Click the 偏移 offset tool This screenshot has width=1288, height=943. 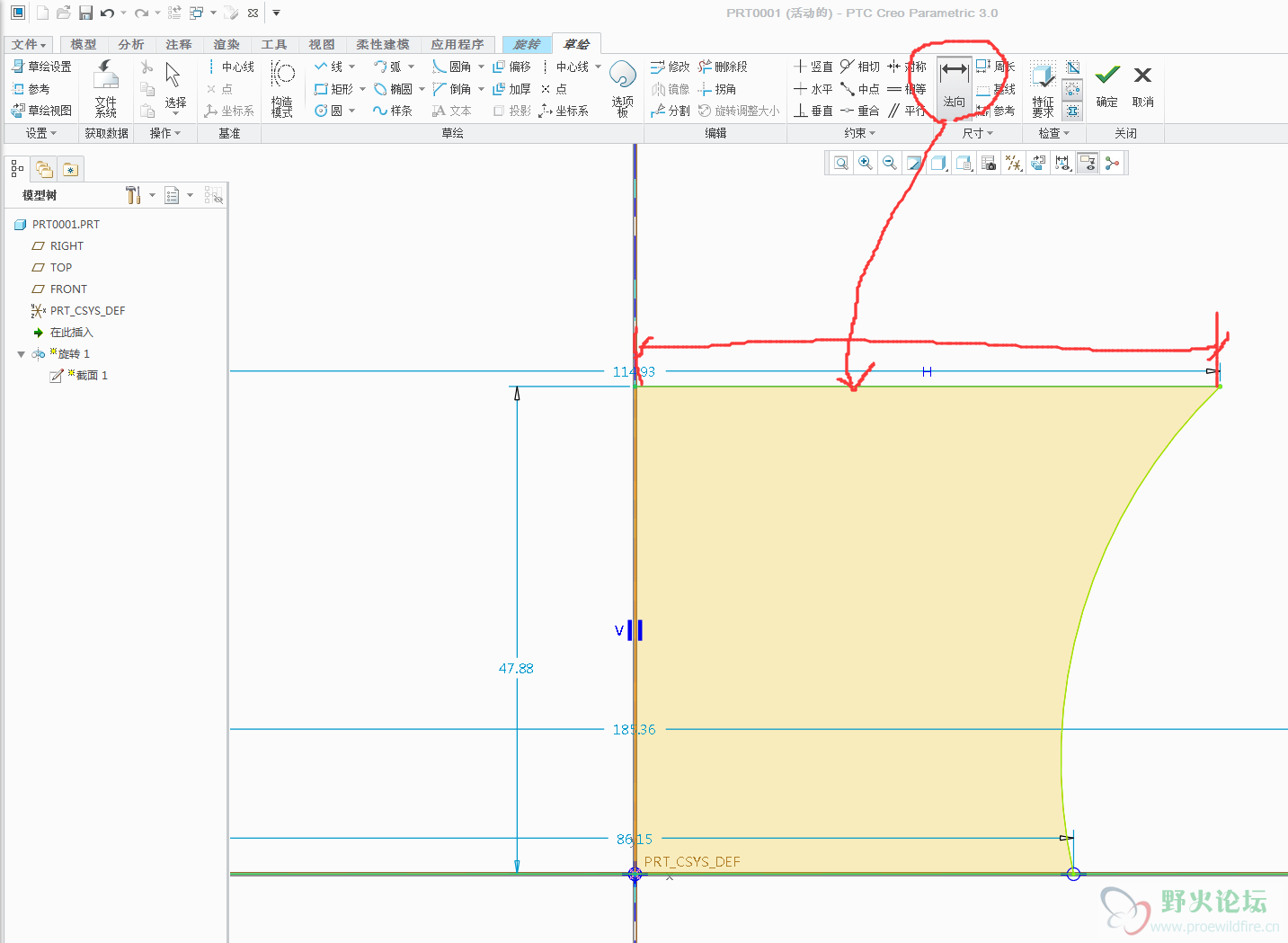click(512, 67)
